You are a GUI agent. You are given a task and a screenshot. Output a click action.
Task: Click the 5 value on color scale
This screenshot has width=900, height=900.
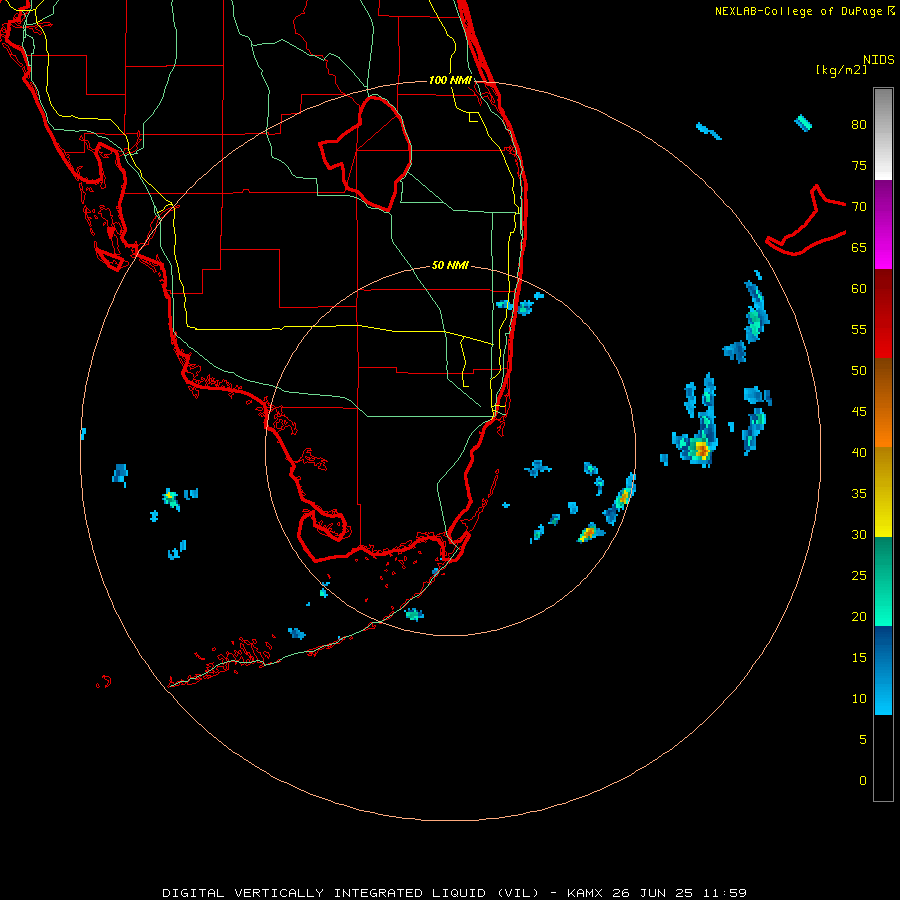863,740
